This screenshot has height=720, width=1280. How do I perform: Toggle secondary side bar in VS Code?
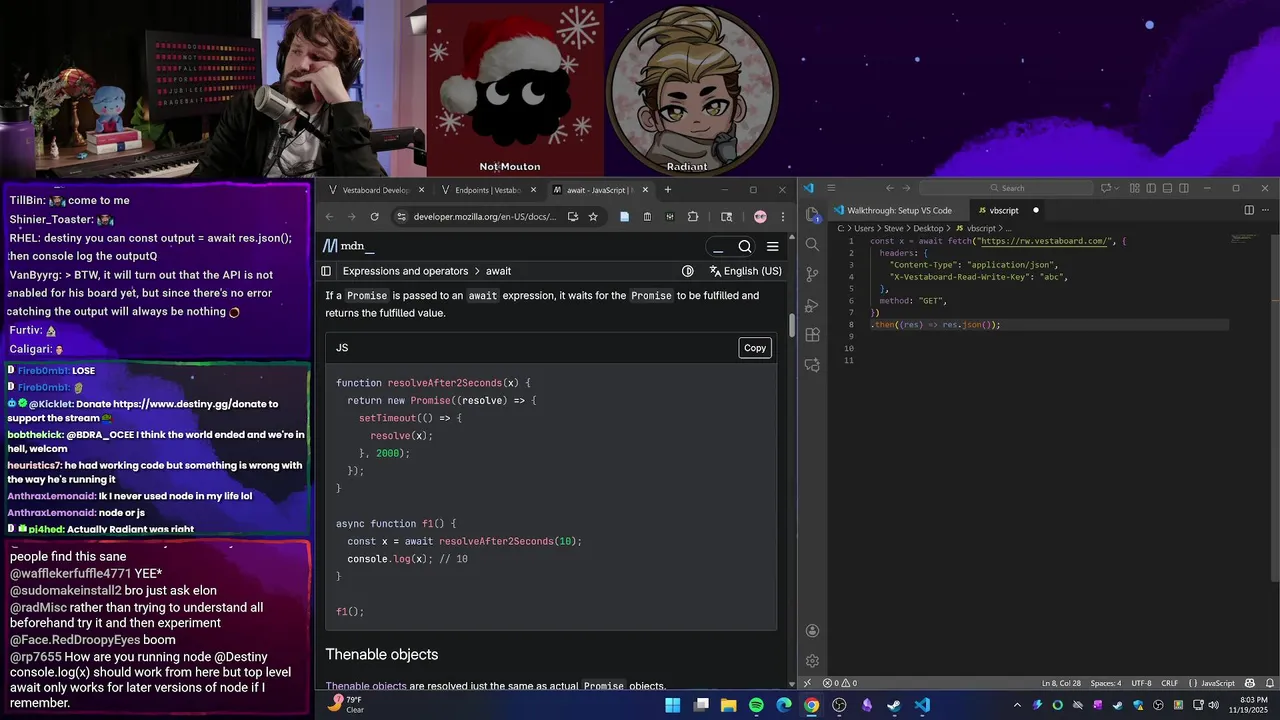pyautogui.click(x=1183, y=188)
